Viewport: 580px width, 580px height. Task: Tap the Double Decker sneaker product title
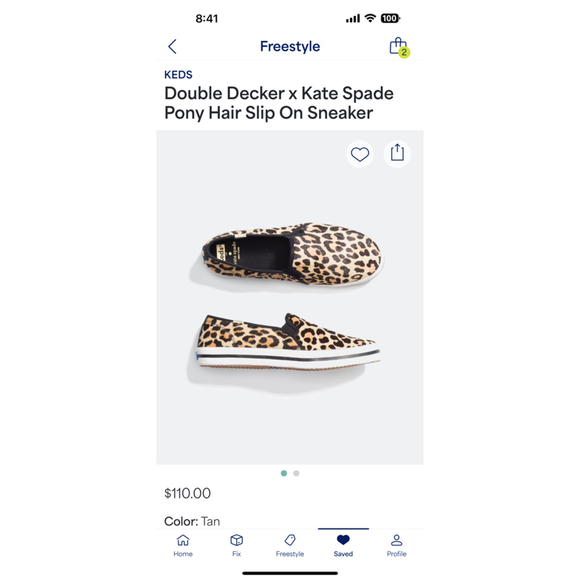pos(279,103)
